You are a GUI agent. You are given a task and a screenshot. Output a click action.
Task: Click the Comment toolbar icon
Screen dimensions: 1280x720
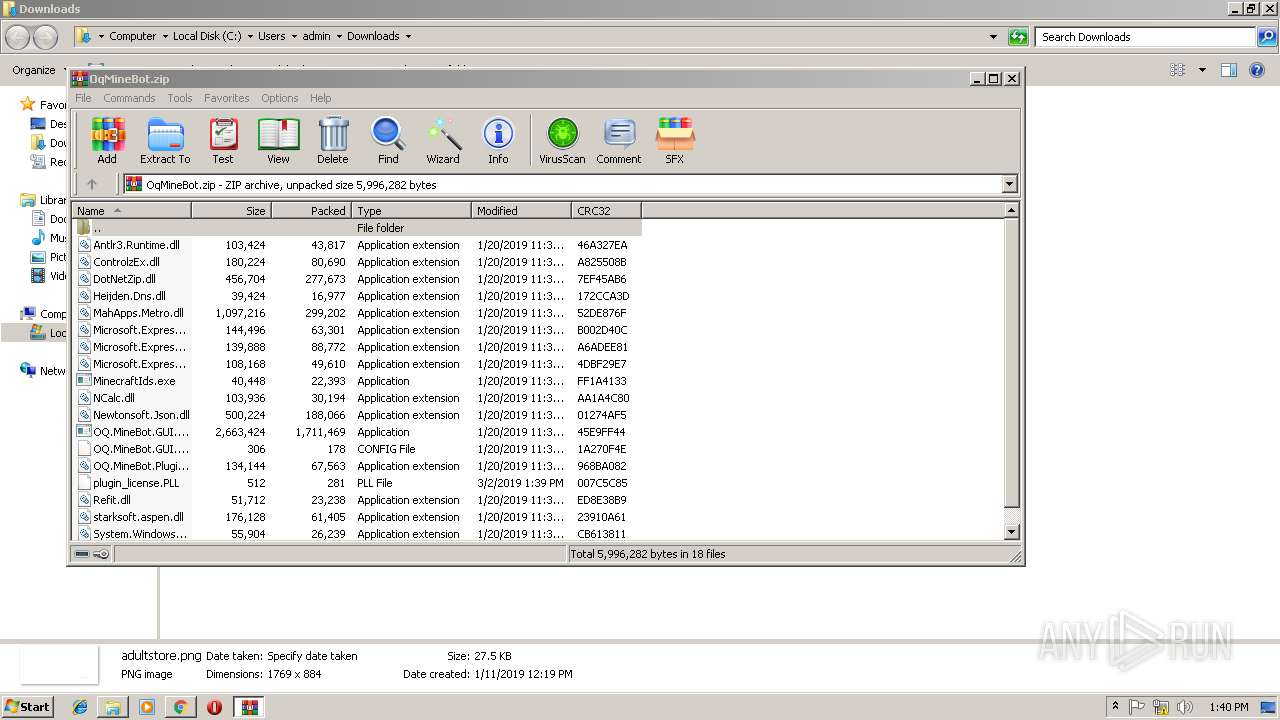click(x=619, y=140)
